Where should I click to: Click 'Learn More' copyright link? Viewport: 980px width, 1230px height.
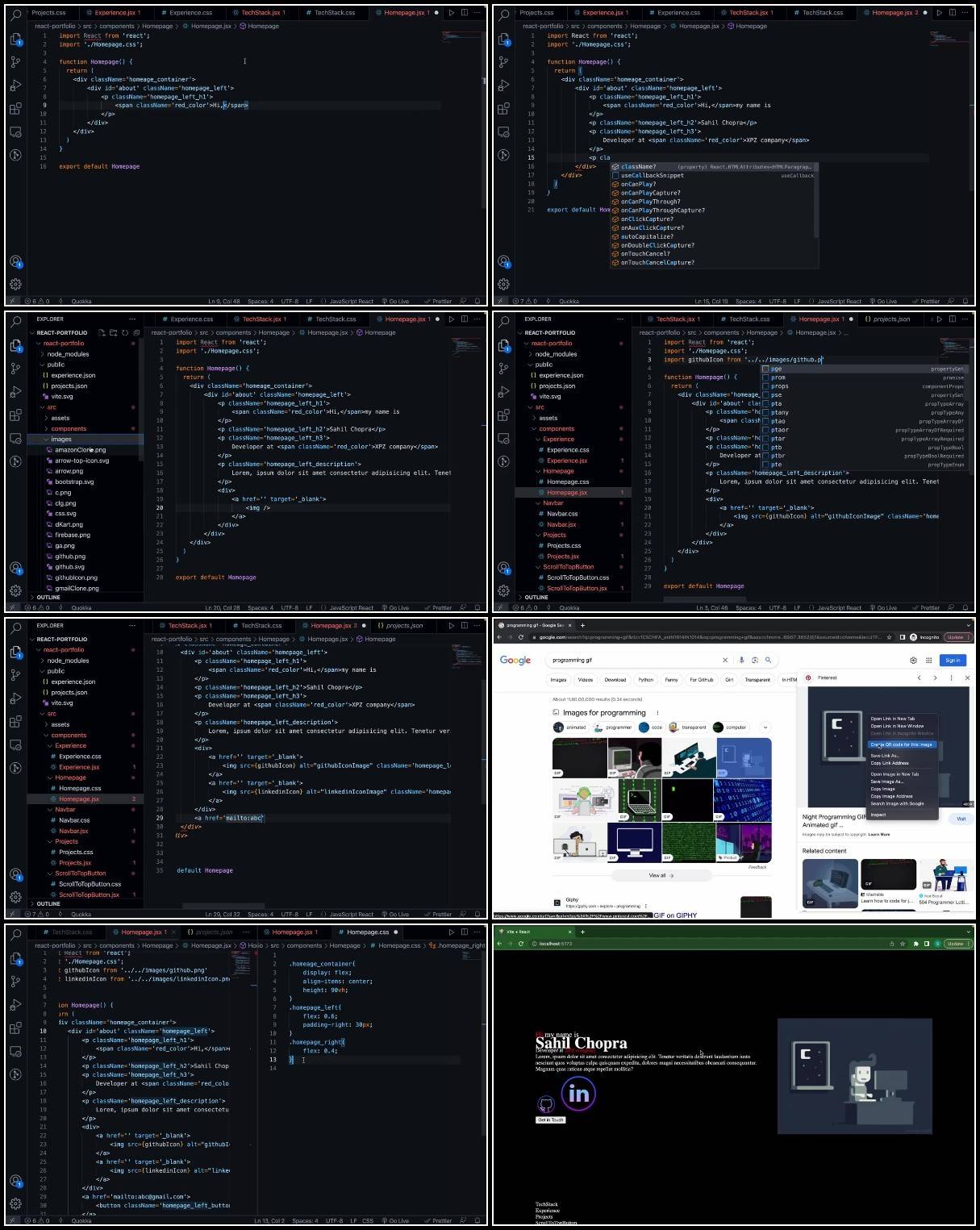(879, 834)
